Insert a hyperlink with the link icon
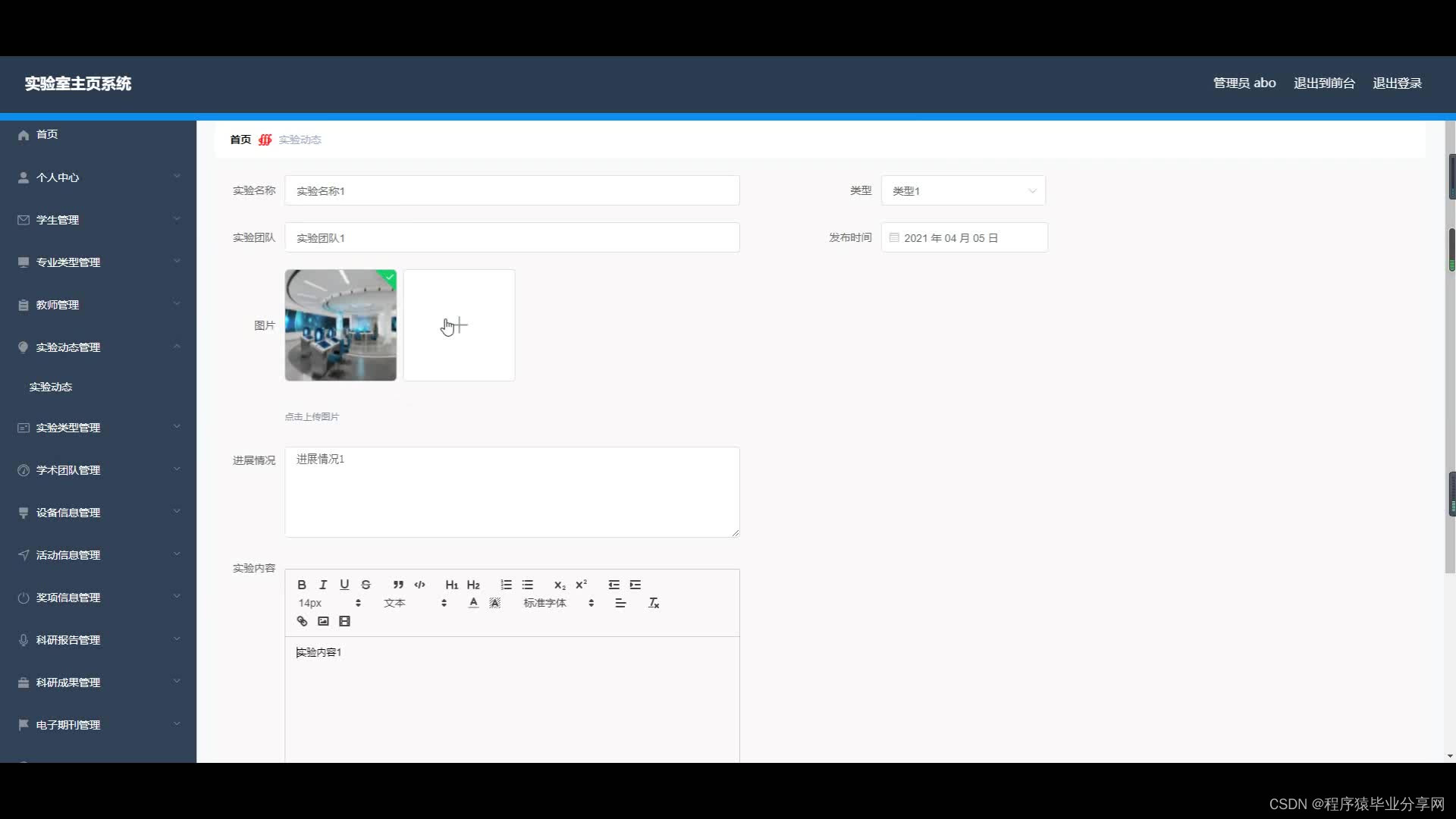Screen dimensions: 1456x819 point(302,621)
